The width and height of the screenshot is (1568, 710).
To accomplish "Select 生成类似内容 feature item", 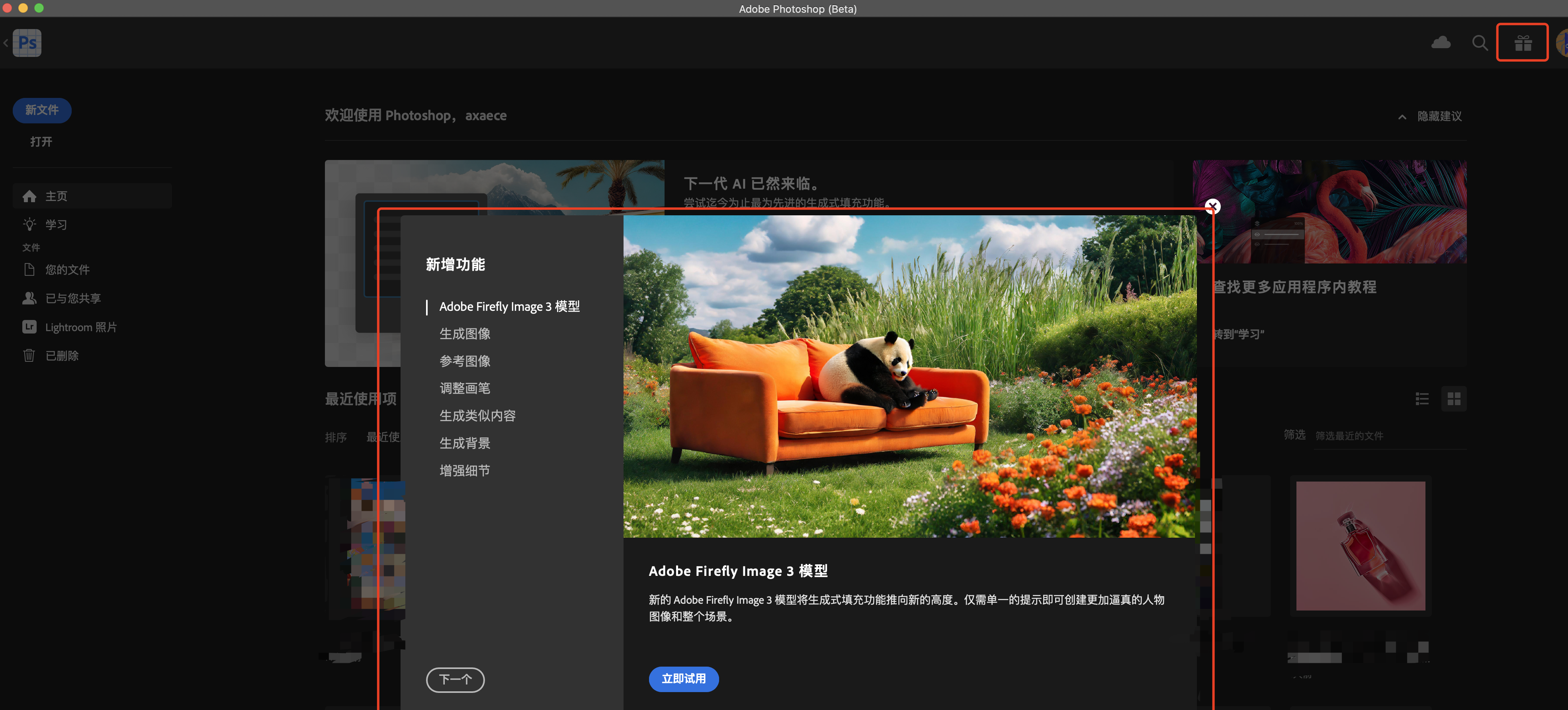I will coord(478,416).
